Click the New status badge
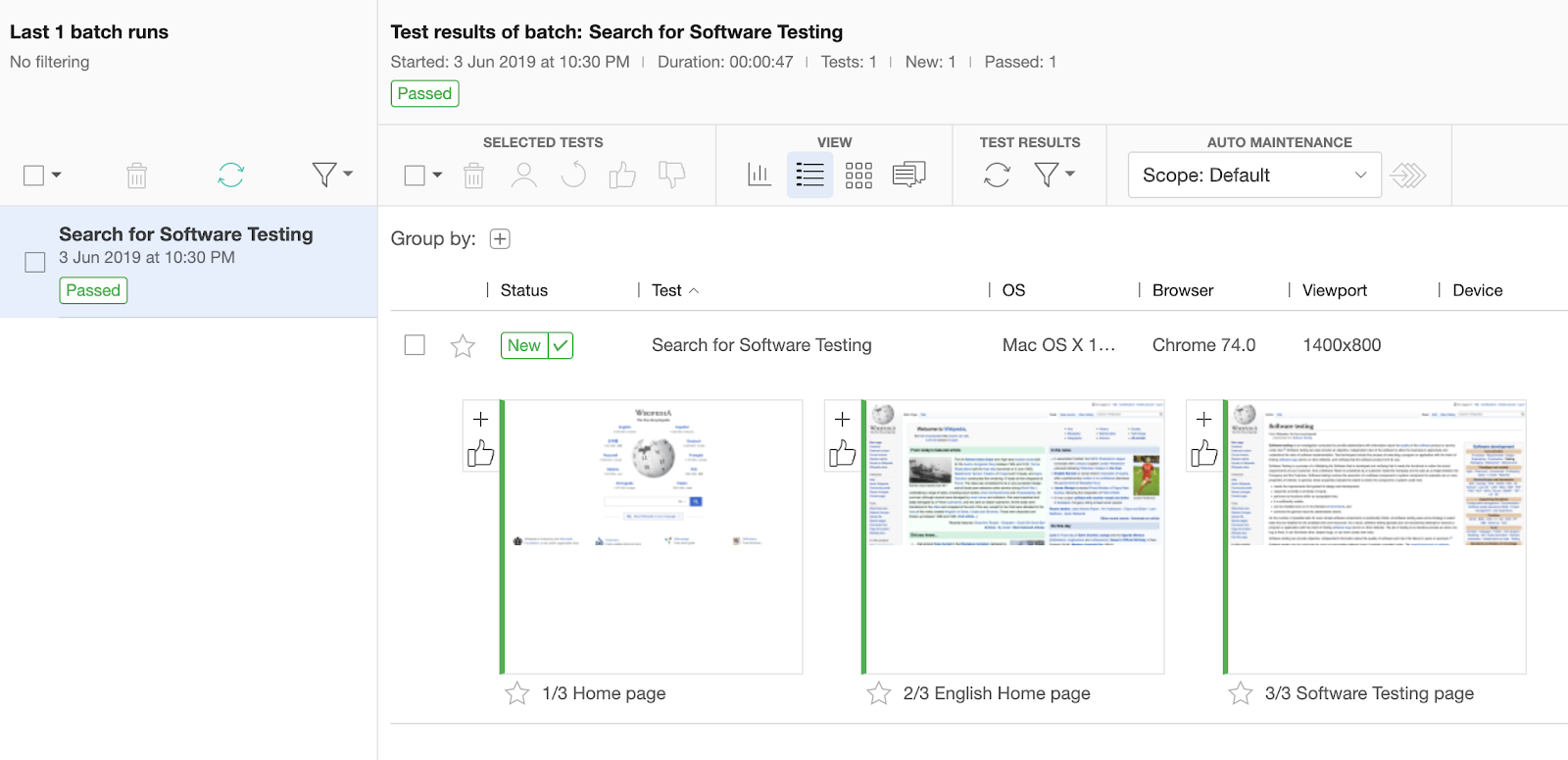This screenshot has width=1568, height=760. click(x=524, y=345)
